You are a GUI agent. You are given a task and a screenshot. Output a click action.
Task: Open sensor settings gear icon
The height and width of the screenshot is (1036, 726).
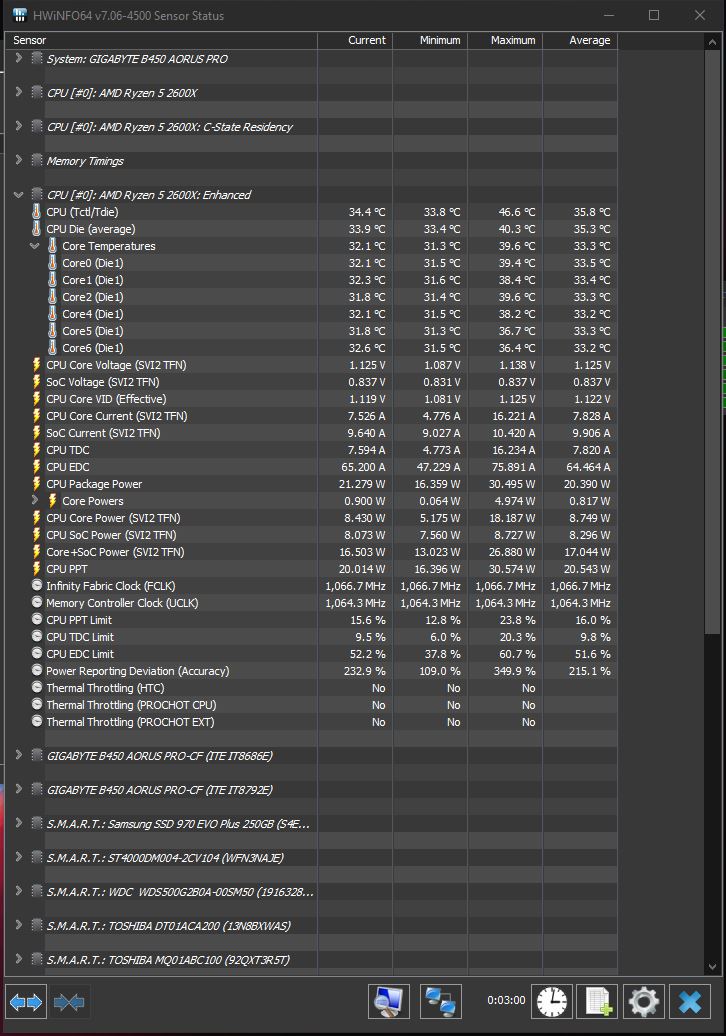tap(644, 1002)
